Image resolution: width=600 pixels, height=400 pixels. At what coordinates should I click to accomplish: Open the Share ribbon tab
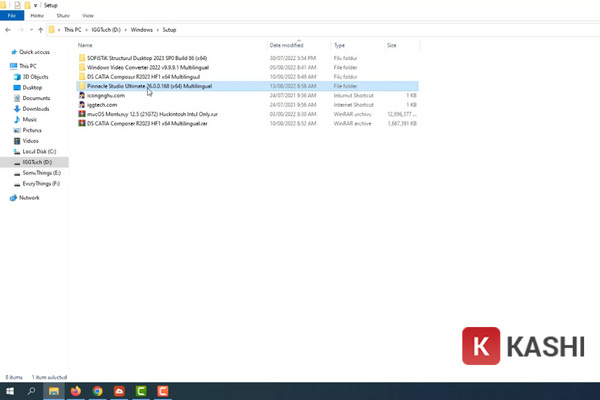(63, 16)
